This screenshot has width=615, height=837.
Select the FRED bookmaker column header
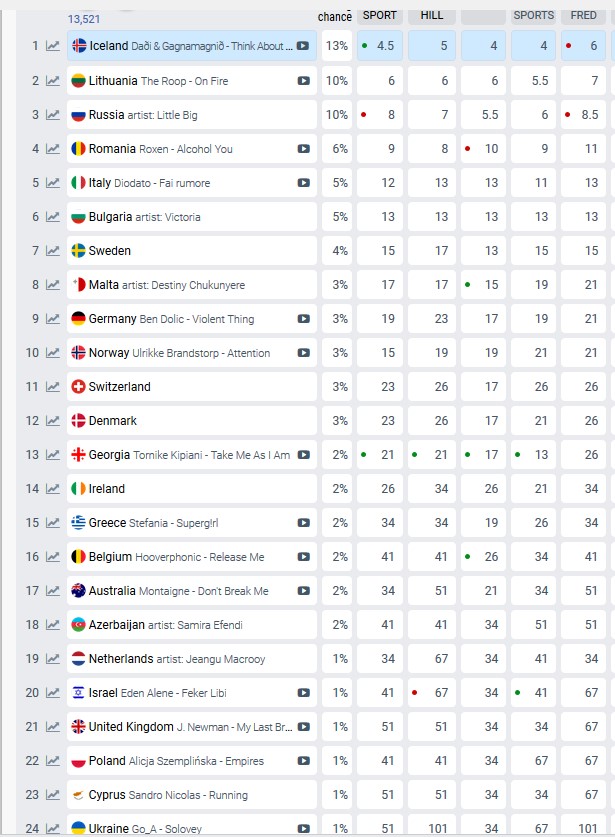[583, 15]
